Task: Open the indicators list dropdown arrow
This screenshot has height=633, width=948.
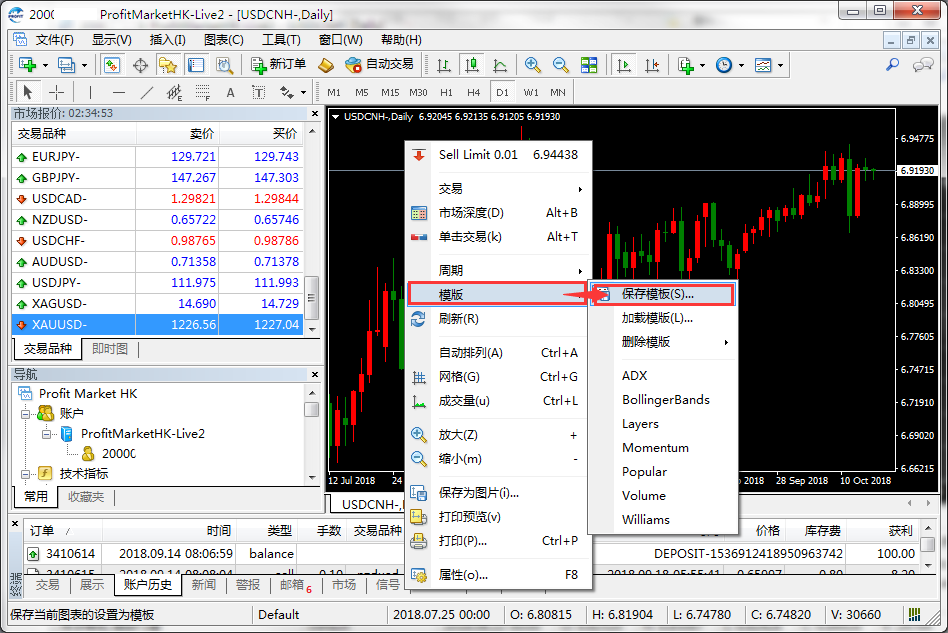Action: (x=703, y=65)
